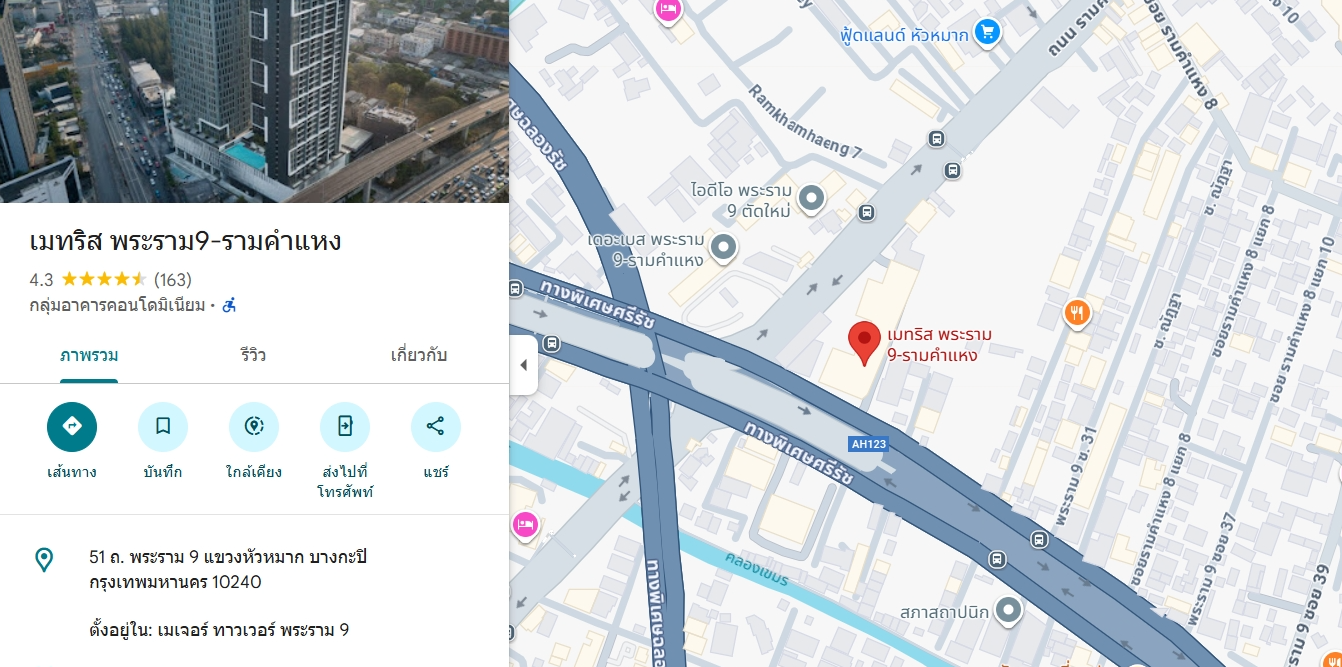The image size is (1342, 667).
Task: Click ส่งไปที่โทรศัพท์ send to phone icon
Action: tap(345, 427)
